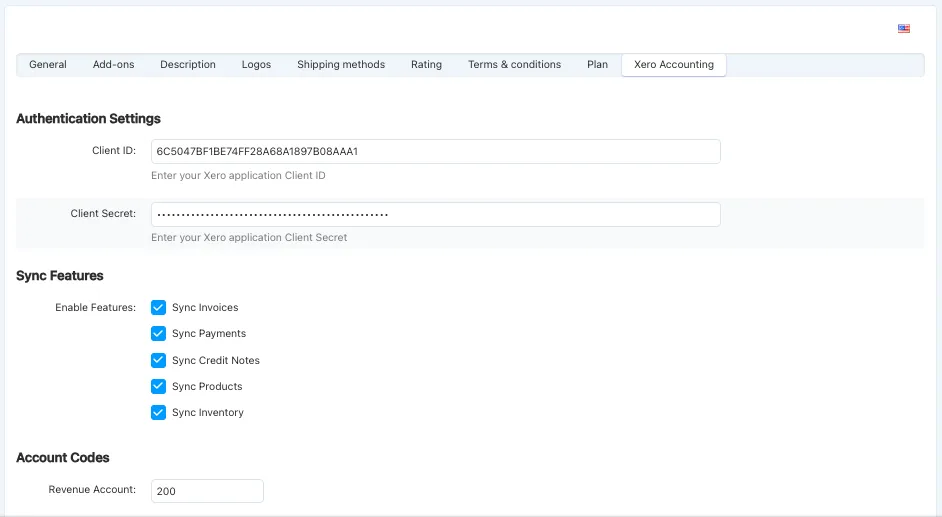Click the 'Client Secret:' label
The width and height of the screenshot is (942, 517).
pos(103,213)
